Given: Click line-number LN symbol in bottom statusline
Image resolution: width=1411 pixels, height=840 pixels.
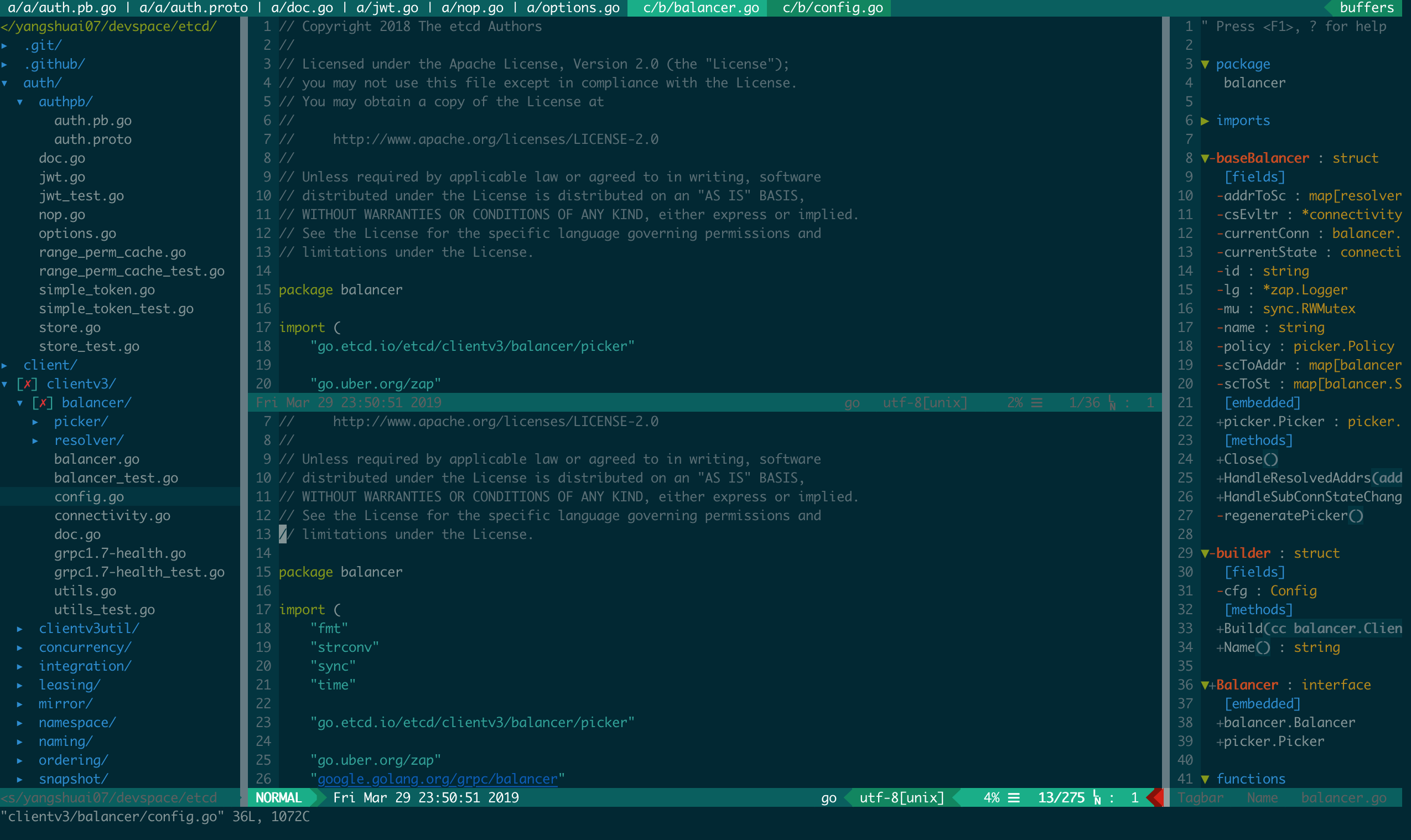Looking at the screenshot, I should tap(1097, 798).
